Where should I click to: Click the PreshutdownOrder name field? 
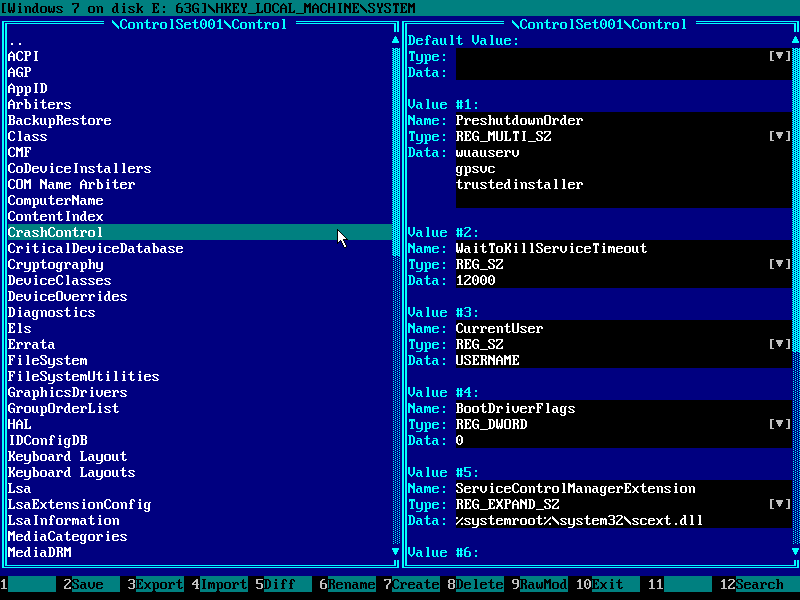point(623,120)
